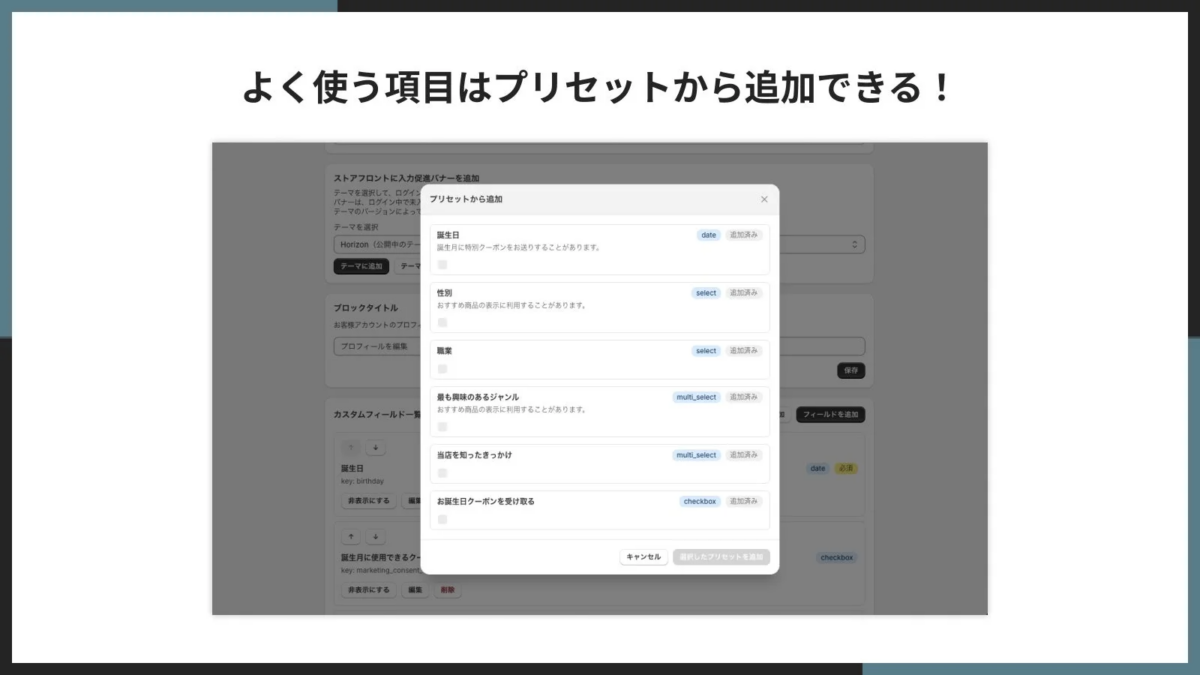Click the key: birthday text
This screenshot has width=1200, height=675.
362,481
